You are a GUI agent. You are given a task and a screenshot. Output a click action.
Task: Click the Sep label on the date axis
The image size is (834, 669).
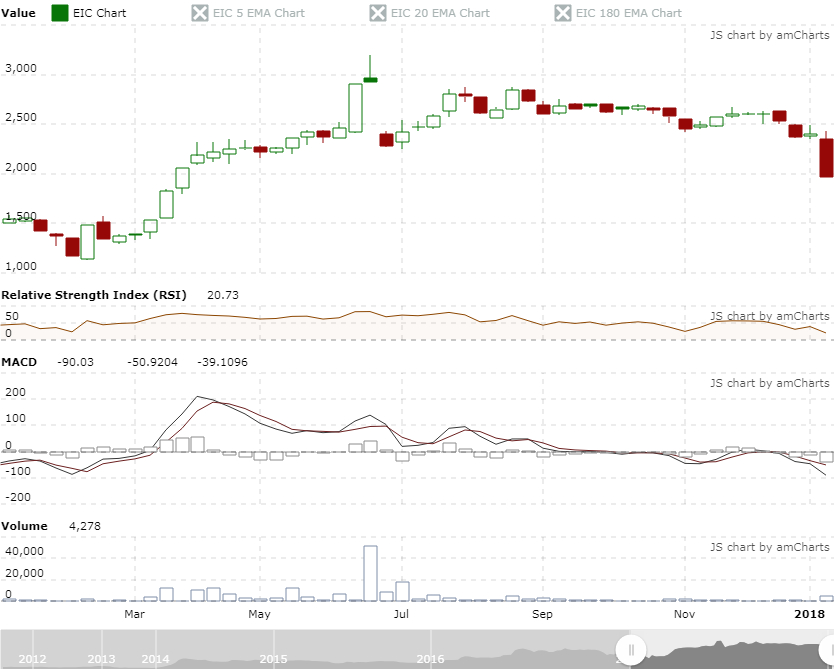(543, 614)
